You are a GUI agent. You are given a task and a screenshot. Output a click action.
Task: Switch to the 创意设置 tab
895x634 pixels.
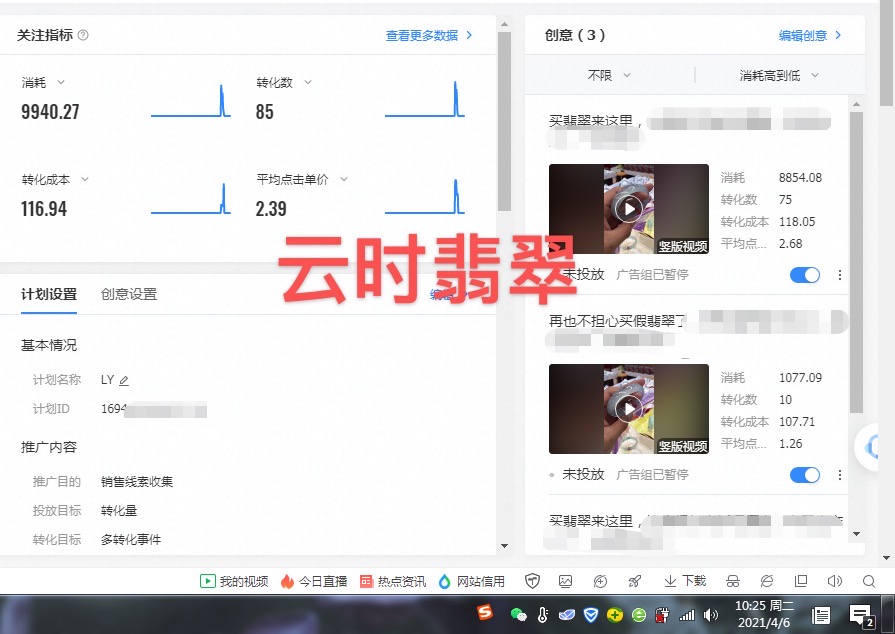(128, 294)
